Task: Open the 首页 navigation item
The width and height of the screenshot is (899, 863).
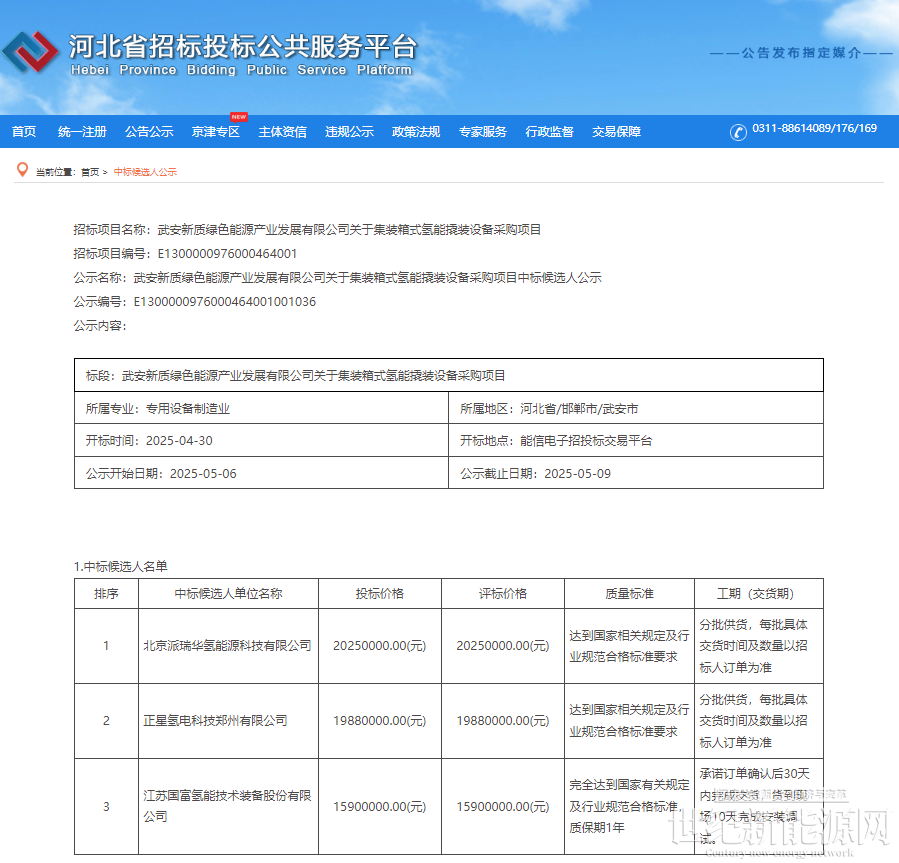Action: tap(24, 132)
